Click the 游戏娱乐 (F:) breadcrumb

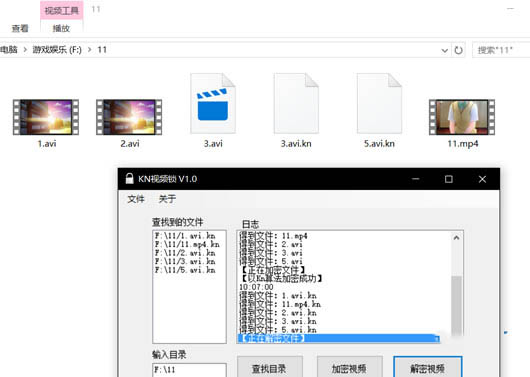click(x=57, y=50)
